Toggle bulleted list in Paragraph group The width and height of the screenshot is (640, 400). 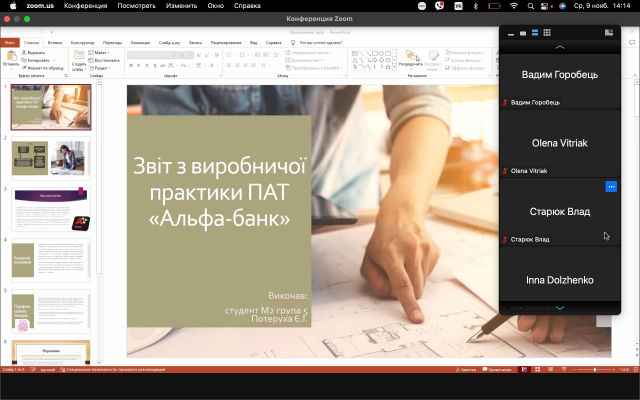229,55
